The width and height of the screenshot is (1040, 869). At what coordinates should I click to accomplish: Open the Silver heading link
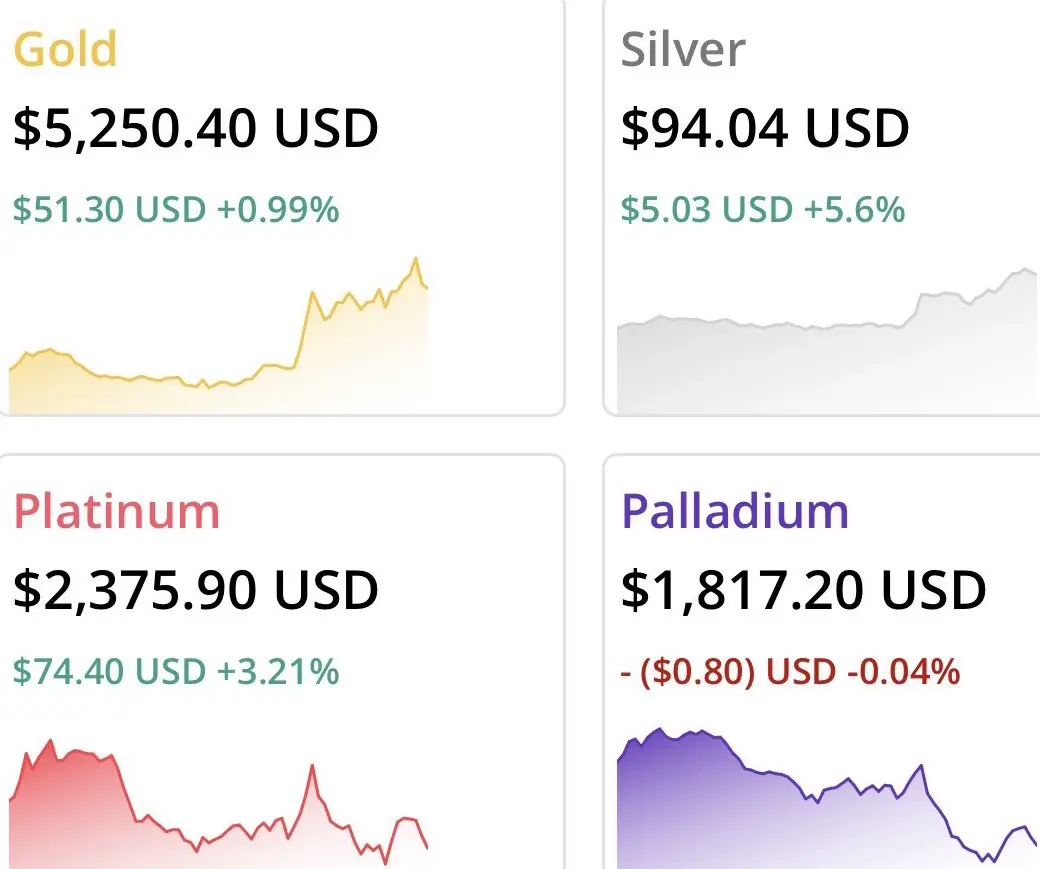point(683,49)
